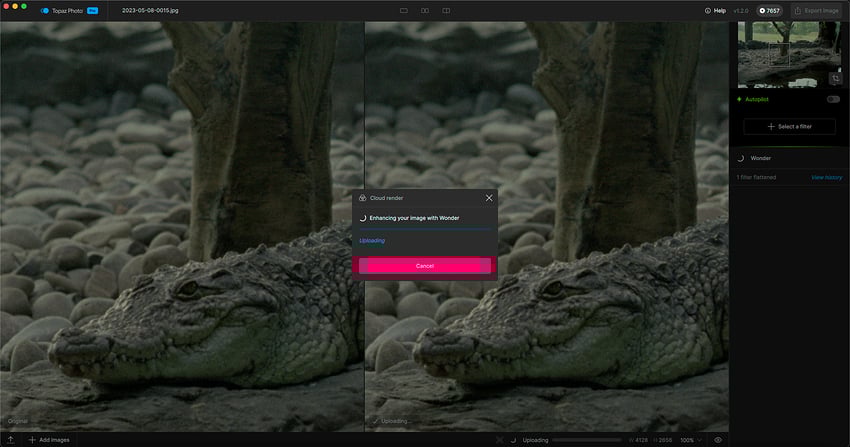Image resolution: width=850 pixels, height=447 pixels.
Task: Click the version label v1.2.0
Action: tap(740, 10)
